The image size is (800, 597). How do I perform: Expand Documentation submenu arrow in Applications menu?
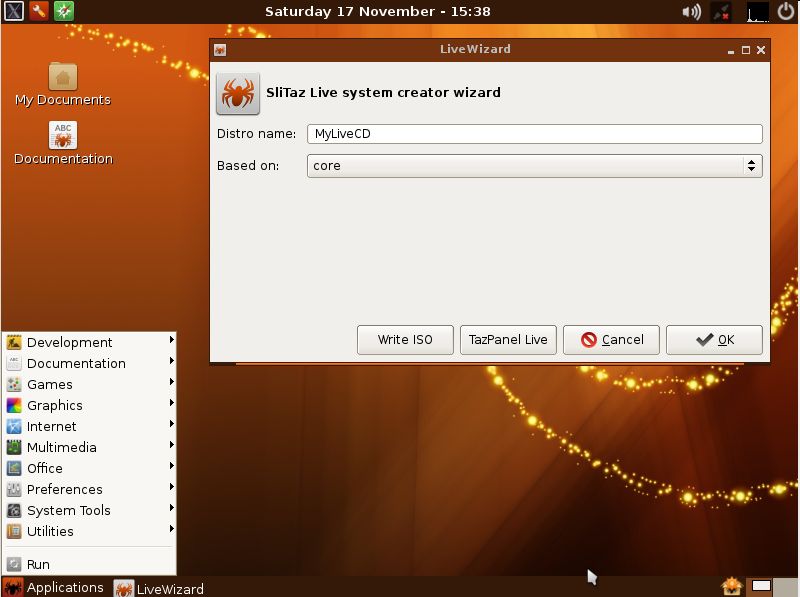[172, 361]
